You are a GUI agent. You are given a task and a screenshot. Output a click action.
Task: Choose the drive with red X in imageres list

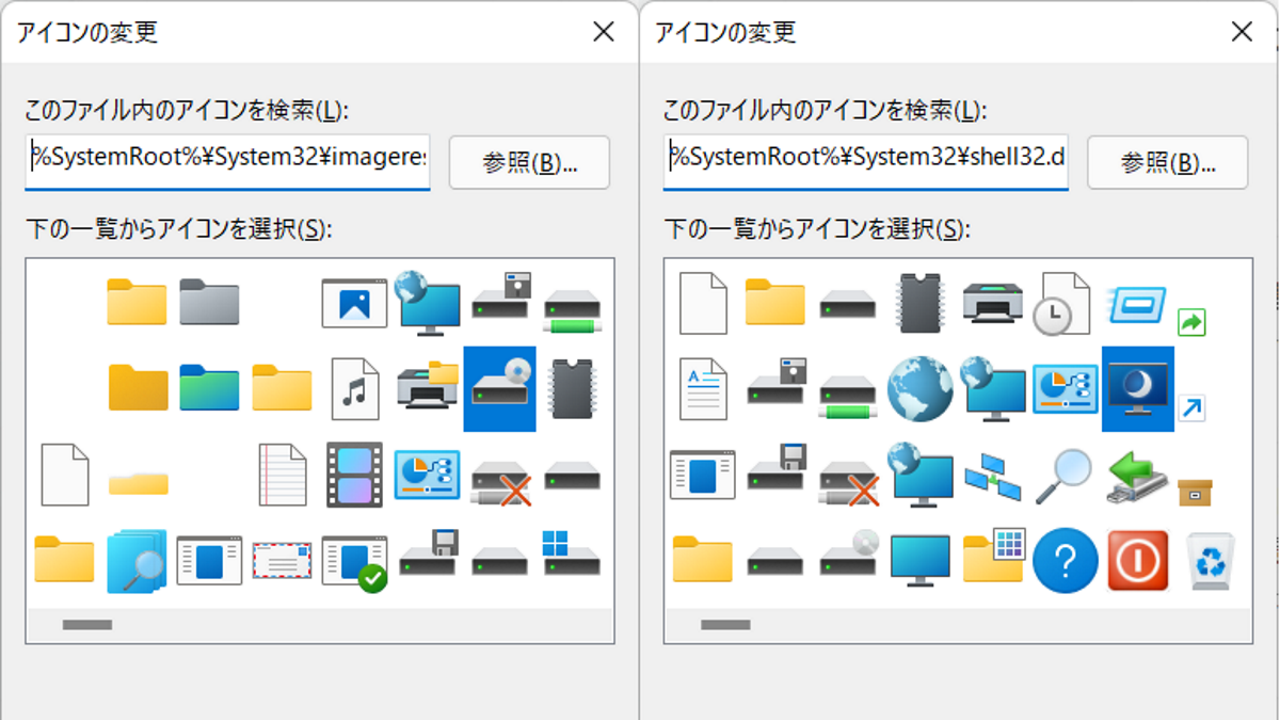coord(500,482)
